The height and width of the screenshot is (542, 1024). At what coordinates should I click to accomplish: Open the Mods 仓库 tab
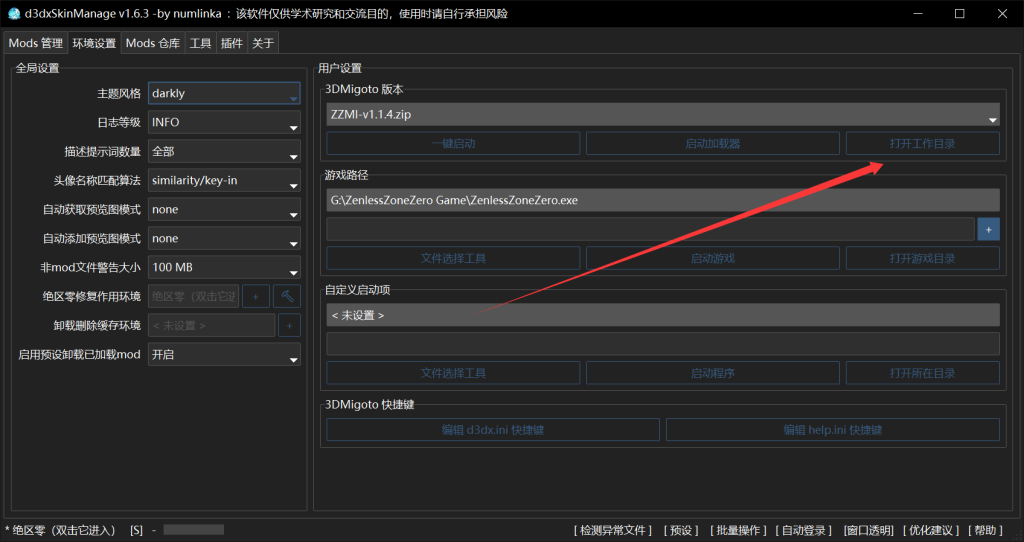point(153,43)
